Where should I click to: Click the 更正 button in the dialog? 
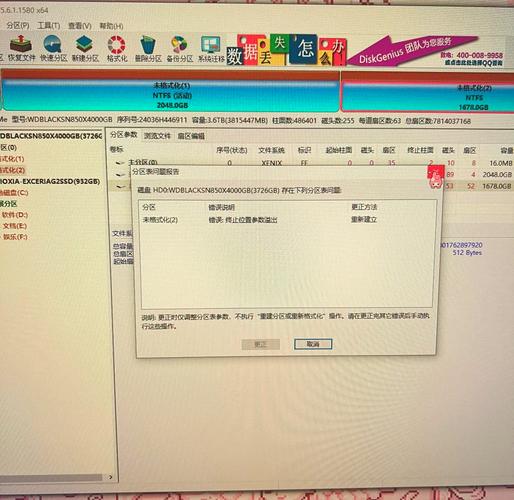pos(260,344)
